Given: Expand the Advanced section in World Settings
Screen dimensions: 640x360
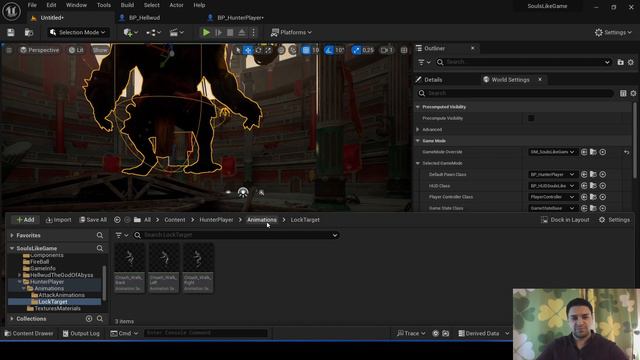Looking at the screenshot, I should coord(418,129).
